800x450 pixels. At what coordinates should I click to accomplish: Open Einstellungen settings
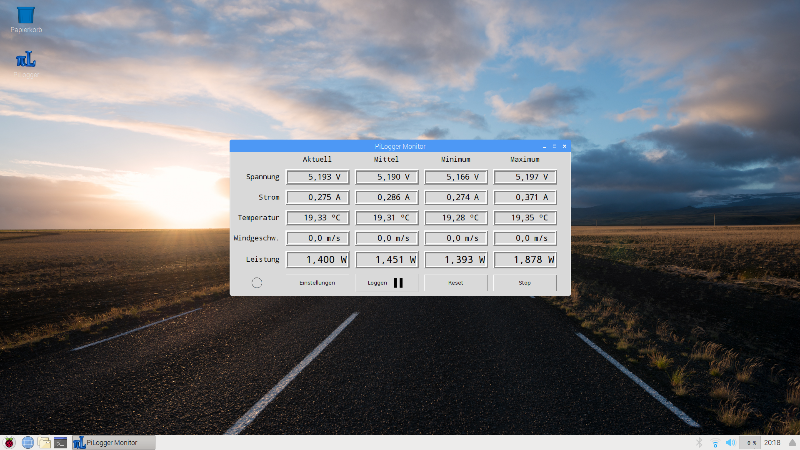coord(318,283)
